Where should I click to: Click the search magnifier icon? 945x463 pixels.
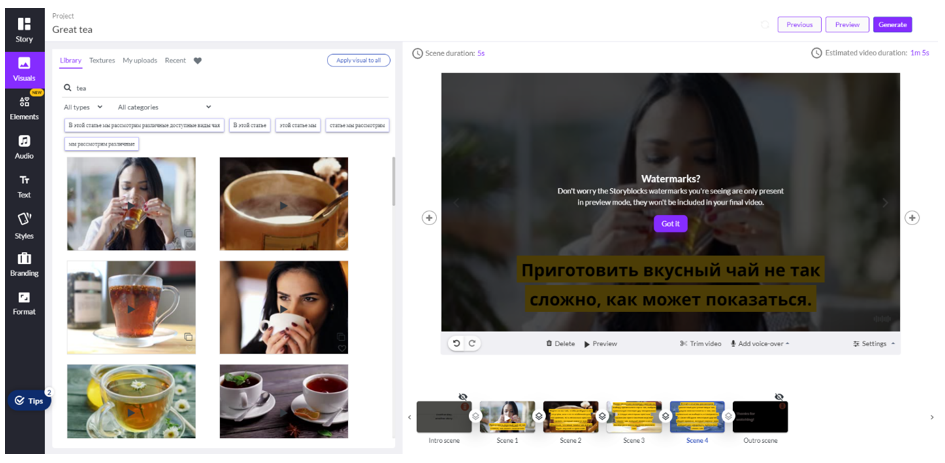pos(68,88)
